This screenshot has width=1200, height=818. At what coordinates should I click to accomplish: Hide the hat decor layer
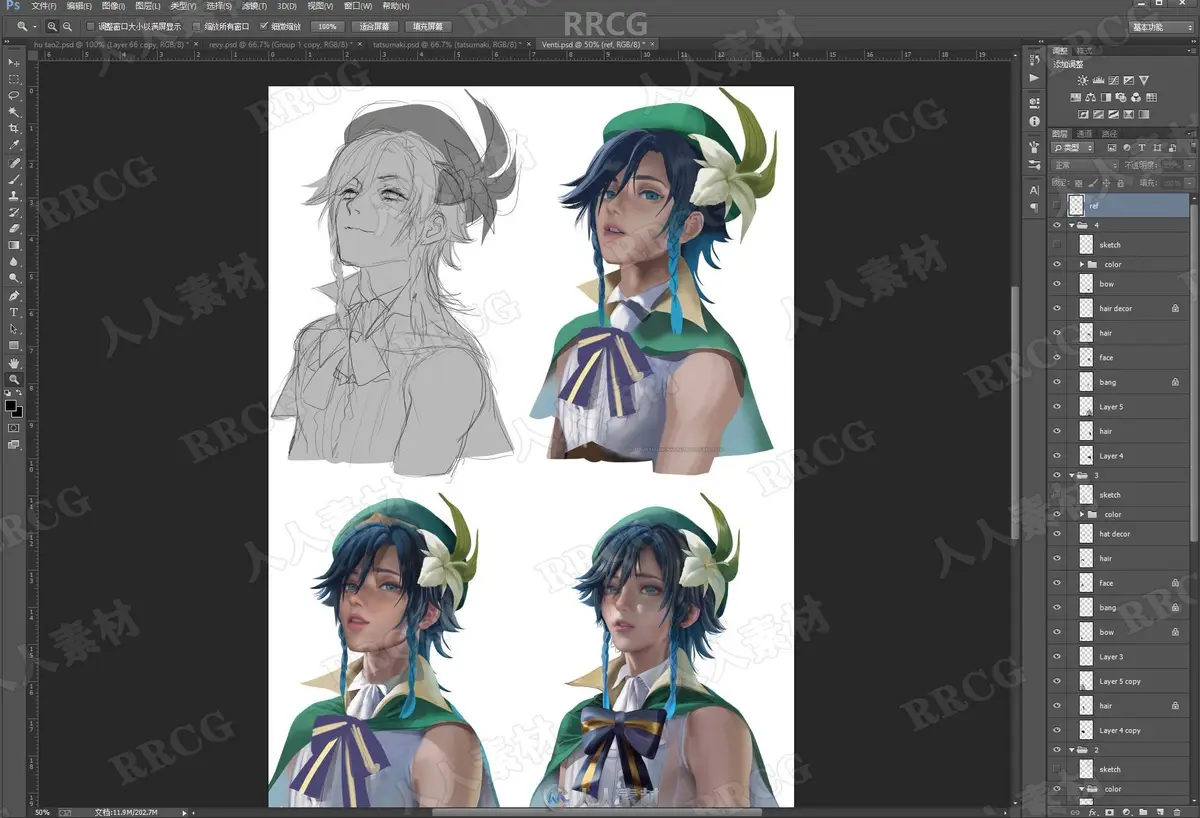coord(1057,534)
